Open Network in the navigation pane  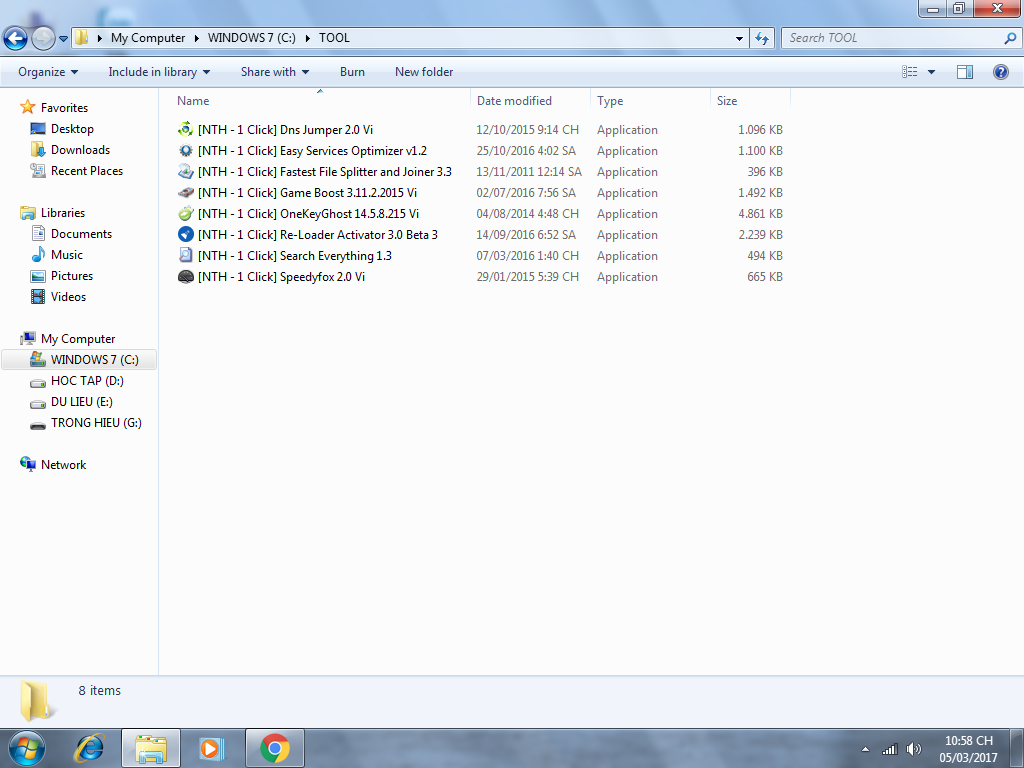63,465
